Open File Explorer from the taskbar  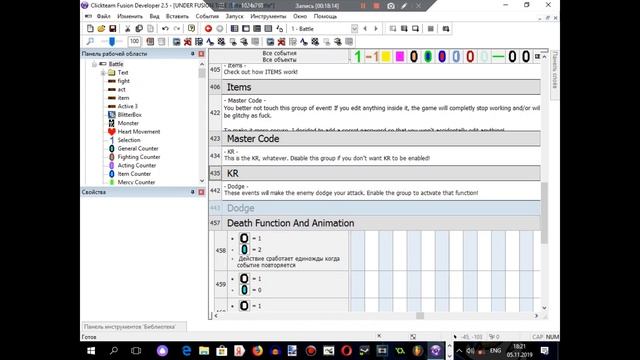[204, 351]
